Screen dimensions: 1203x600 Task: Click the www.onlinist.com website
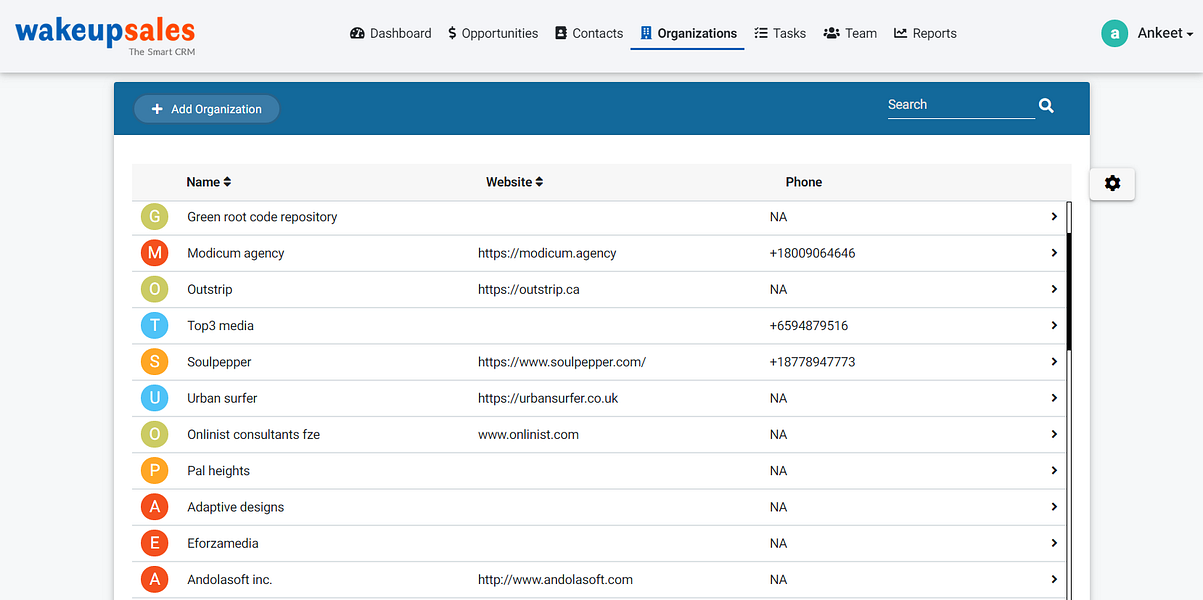tap(528, 434)
